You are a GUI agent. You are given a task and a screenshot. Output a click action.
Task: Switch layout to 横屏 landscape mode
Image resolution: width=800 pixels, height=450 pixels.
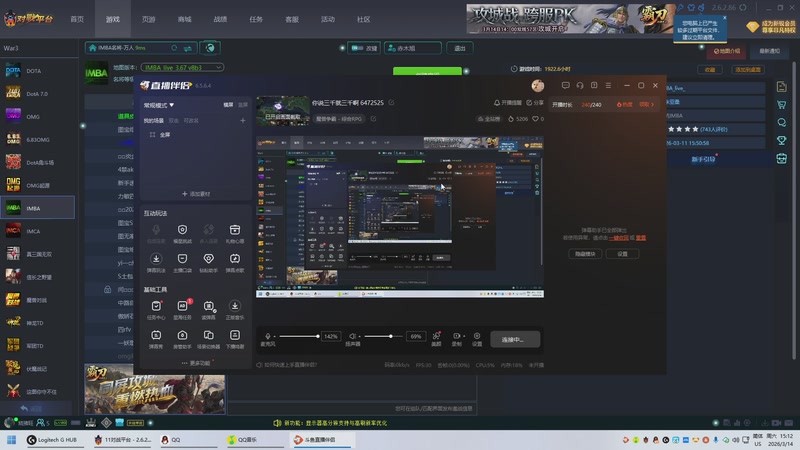228,105
